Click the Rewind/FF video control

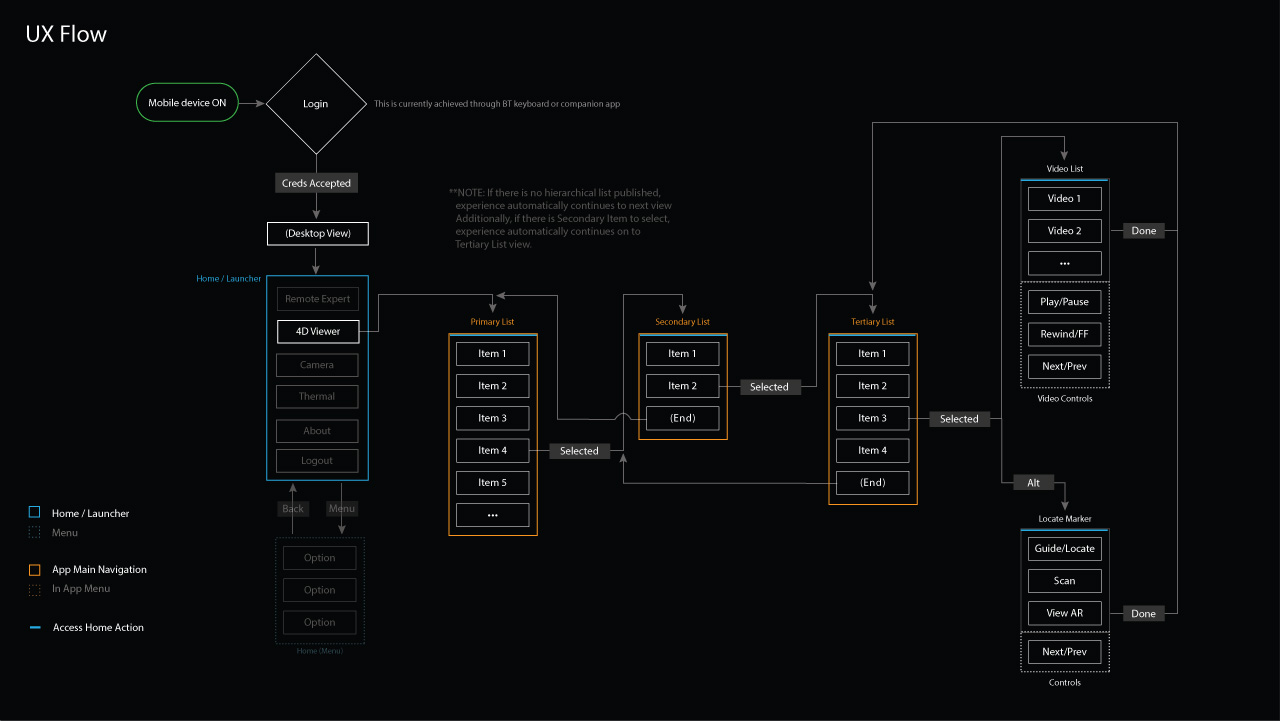(1065, 334)
